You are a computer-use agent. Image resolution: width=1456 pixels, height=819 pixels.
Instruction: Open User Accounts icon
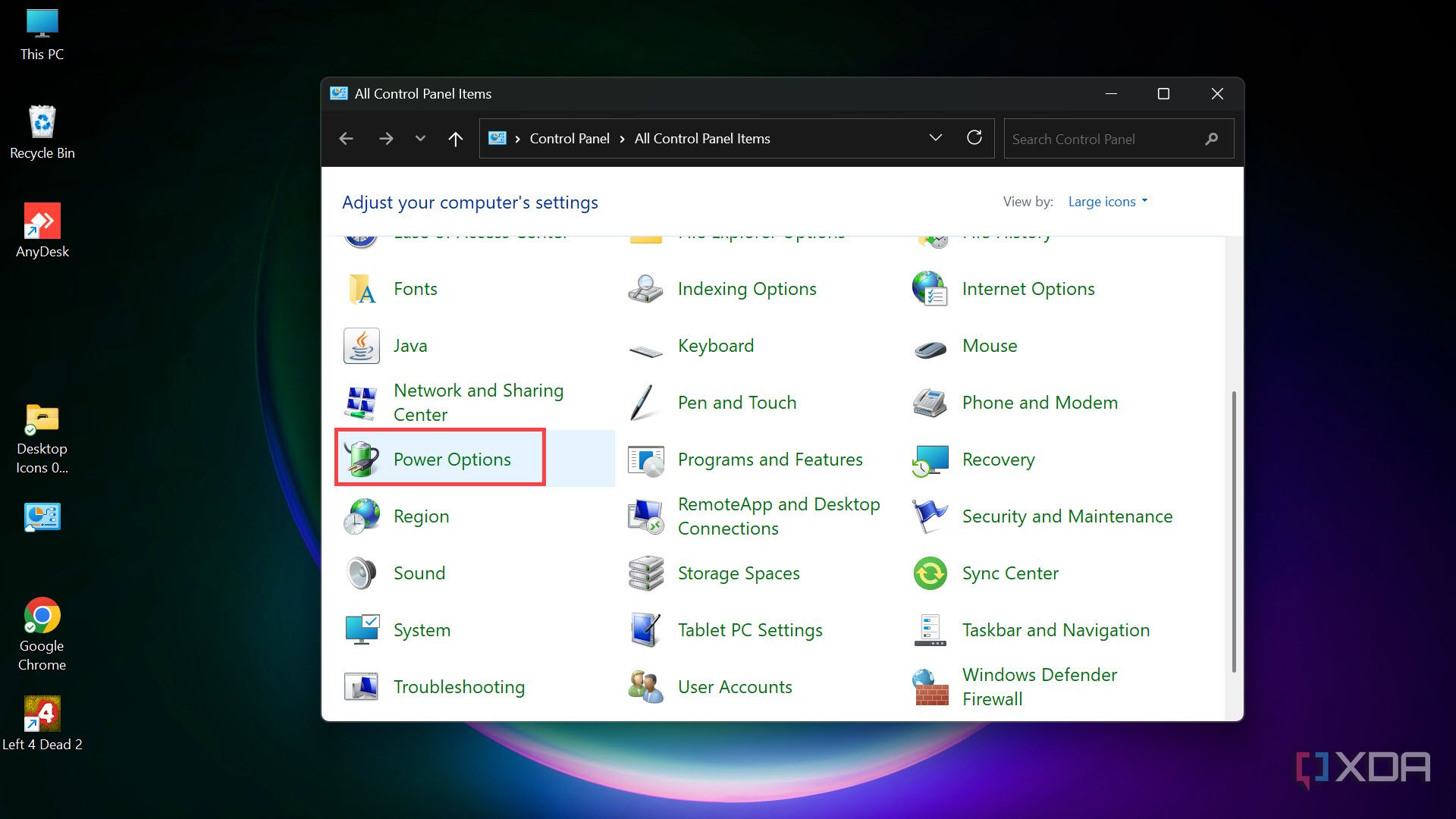(x=646, y=687)
